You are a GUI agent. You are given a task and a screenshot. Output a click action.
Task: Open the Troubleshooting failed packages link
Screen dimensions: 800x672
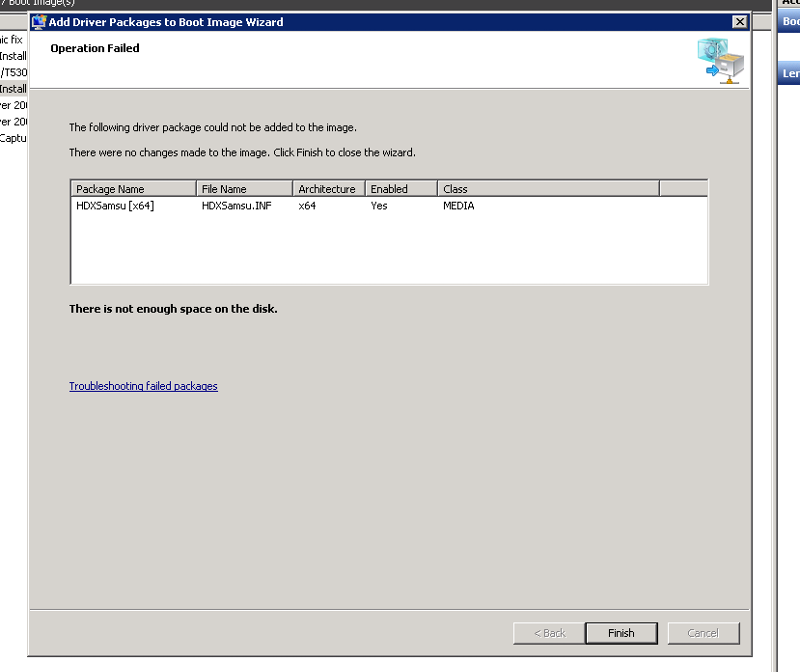pos(143,386)
